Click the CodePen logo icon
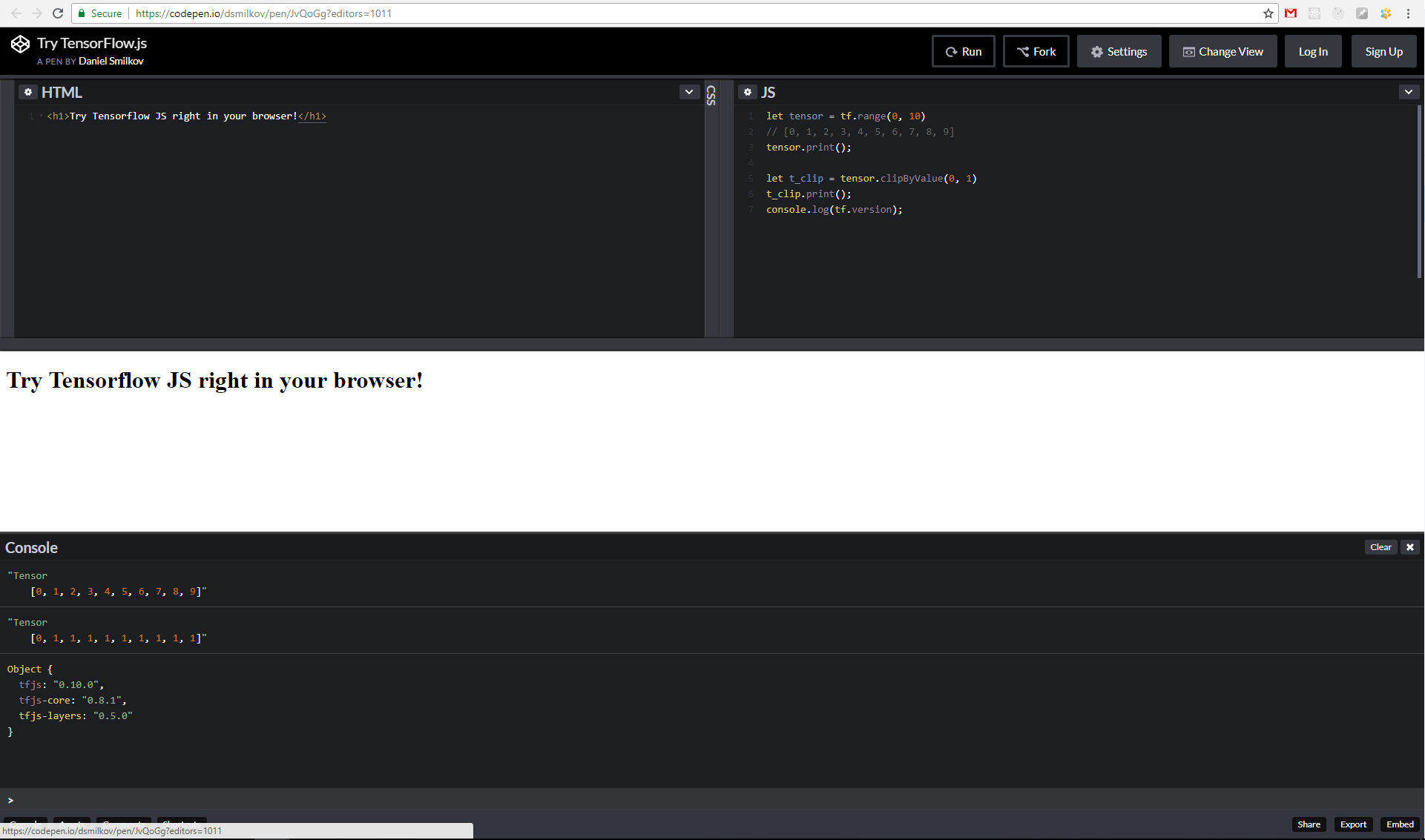This screenshot has height=840, width=1425. pyautogui.click(x=20, y=44)
